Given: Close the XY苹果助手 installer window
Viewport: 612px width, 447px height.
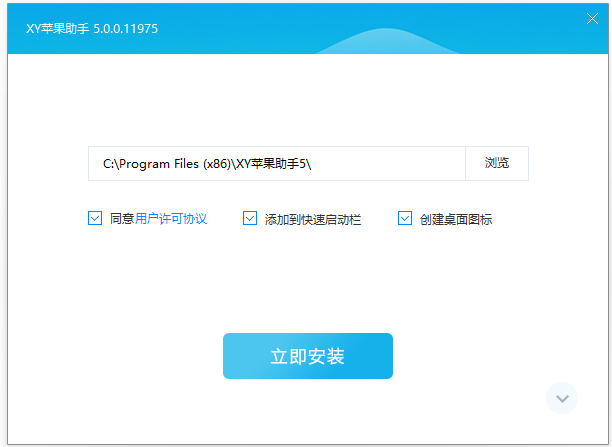Looking at the screenshot, I should point(592,20).
